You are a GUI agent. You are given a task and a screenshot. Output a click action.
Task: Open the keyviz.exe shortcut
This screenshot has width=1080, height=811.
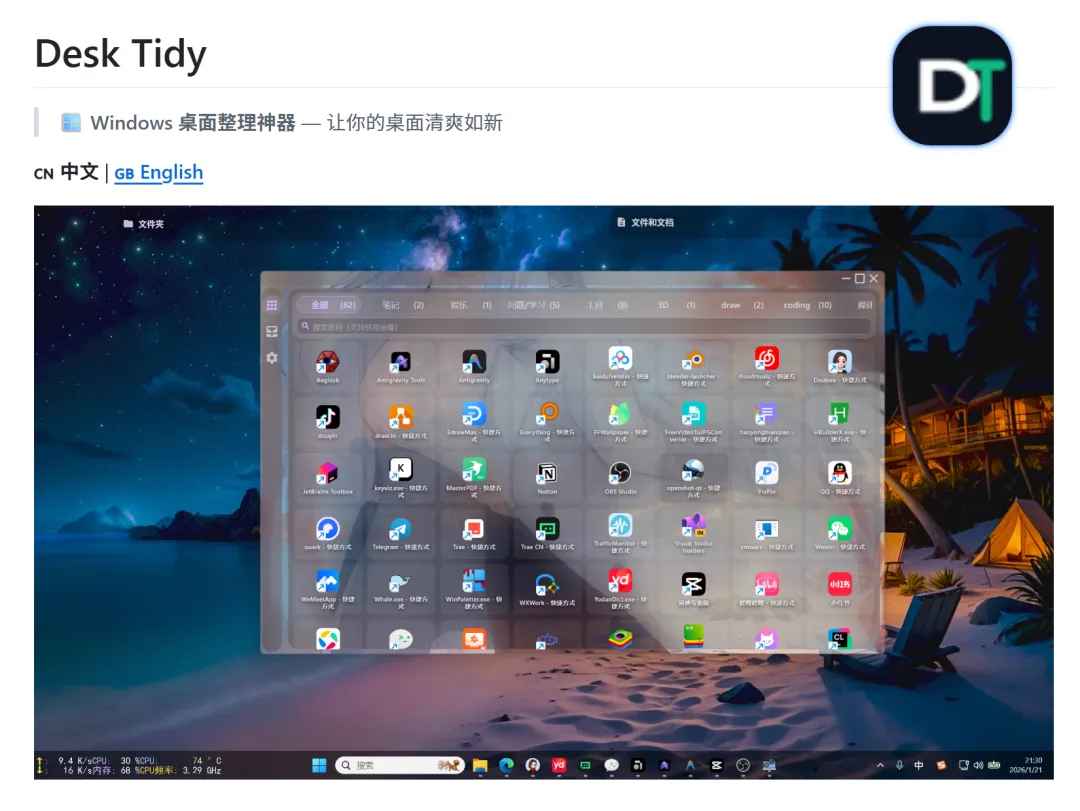point(401,470)
